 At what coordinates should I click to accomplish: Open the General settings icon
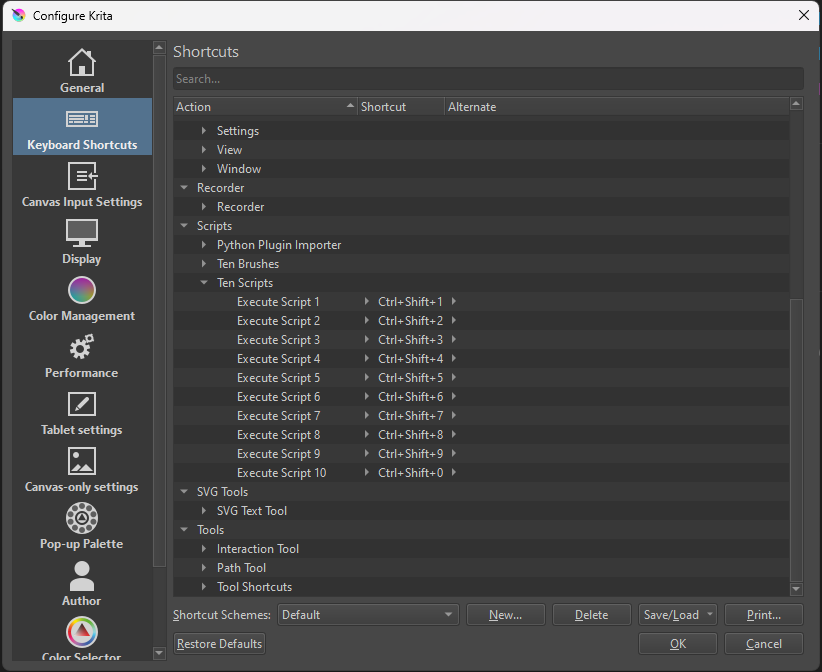[81, 63]
